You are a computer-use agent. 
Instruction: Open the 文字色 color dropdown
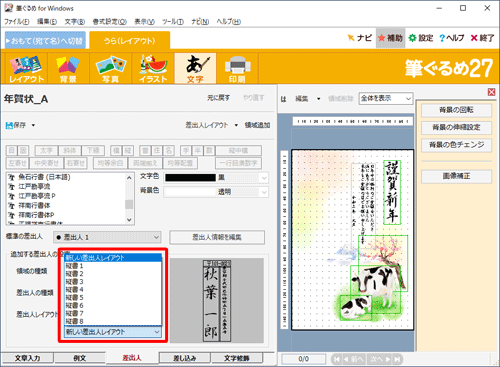[264, 178]
